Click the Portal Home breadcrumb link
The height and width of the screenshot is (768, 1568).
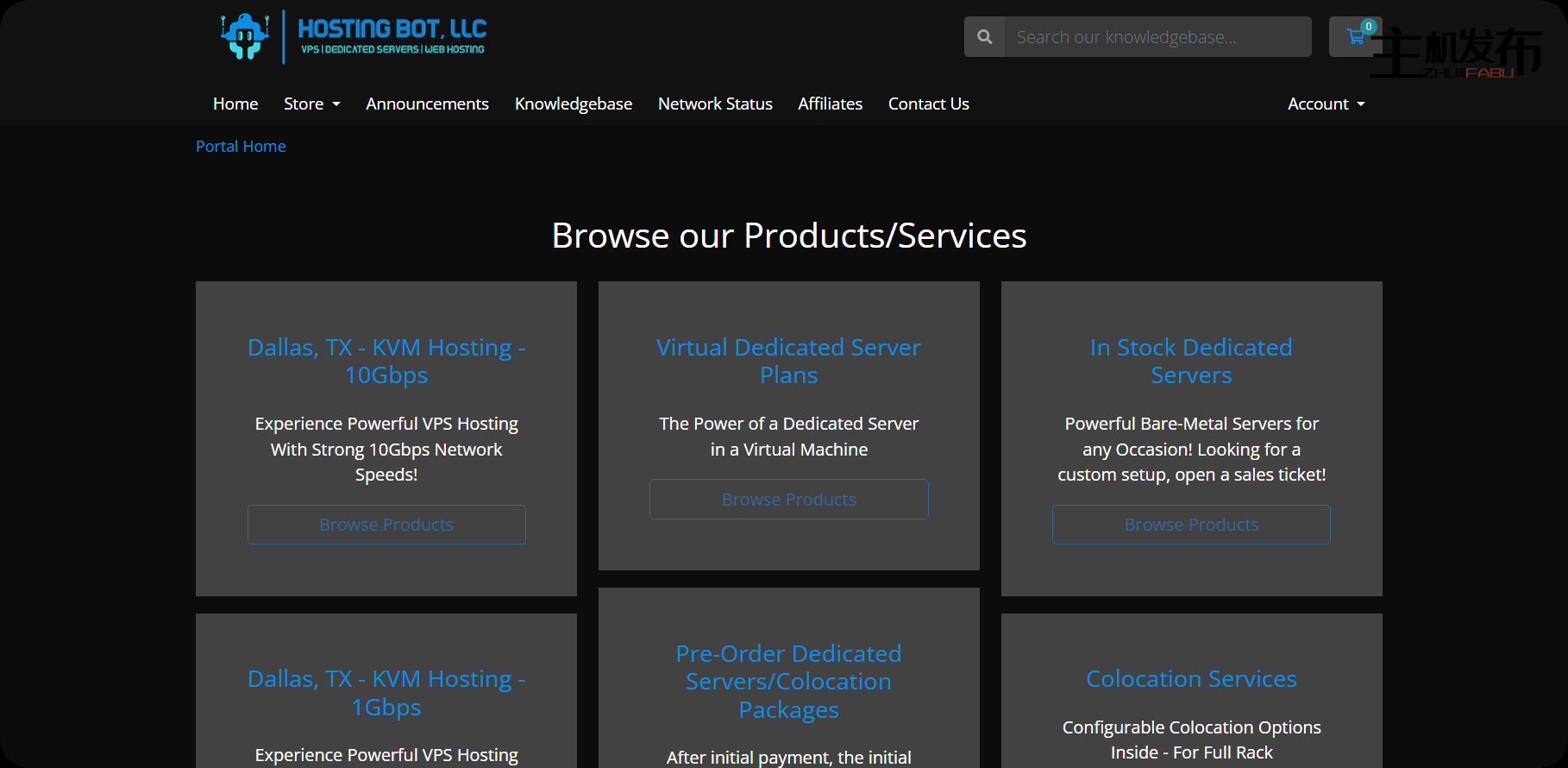coord(241,147)
